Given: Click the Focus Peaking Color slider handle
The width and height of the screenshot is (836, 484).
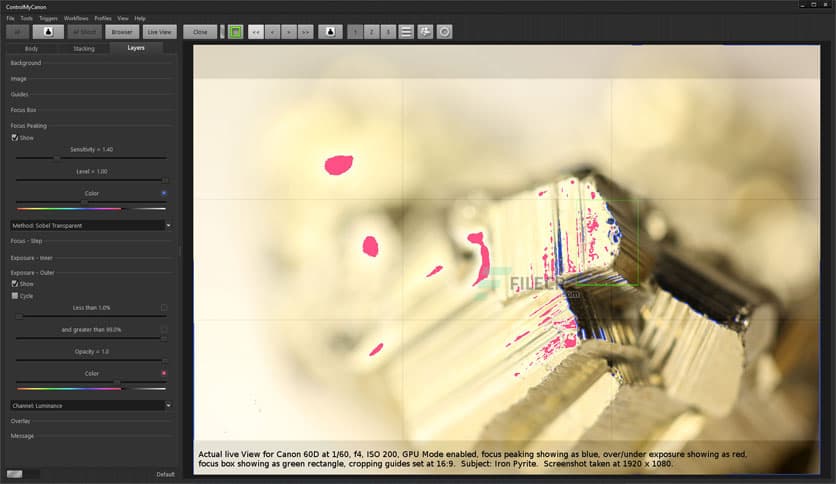Looking at the screenshot, I should click(x=84, y=202).
